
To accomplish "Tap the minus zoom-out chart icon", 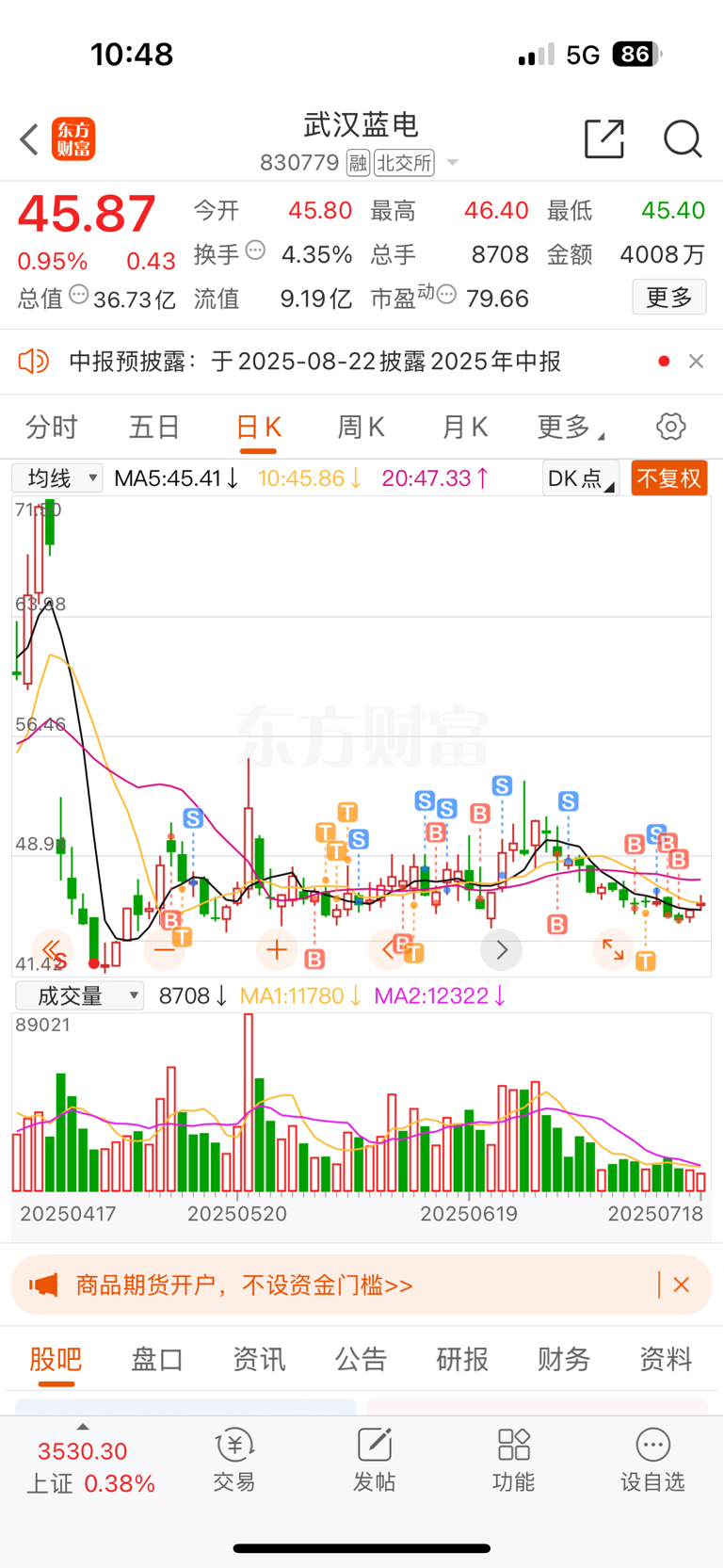I will [165, 949].
